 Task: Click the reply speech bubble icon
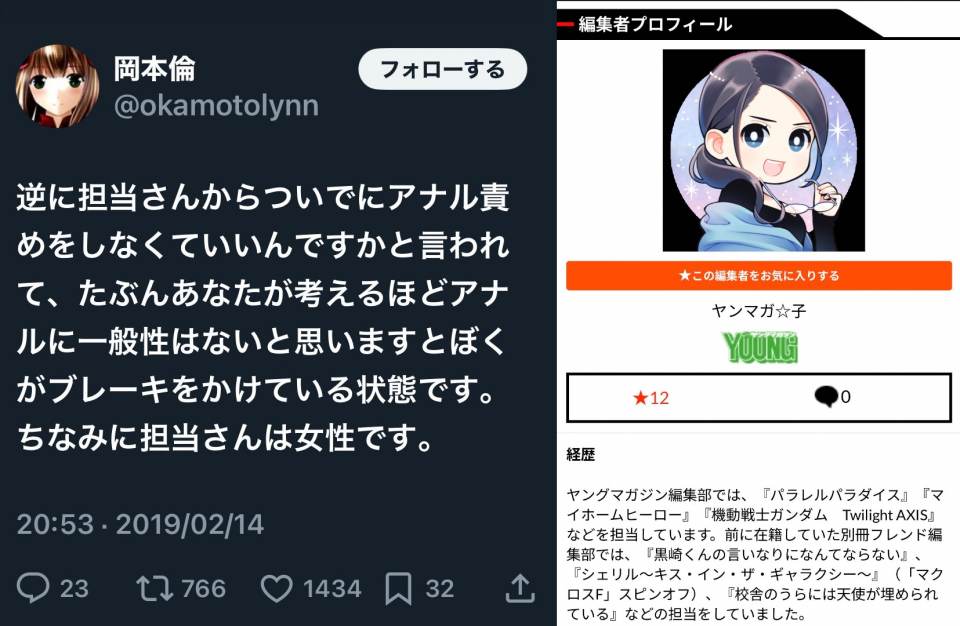[32, 588]
